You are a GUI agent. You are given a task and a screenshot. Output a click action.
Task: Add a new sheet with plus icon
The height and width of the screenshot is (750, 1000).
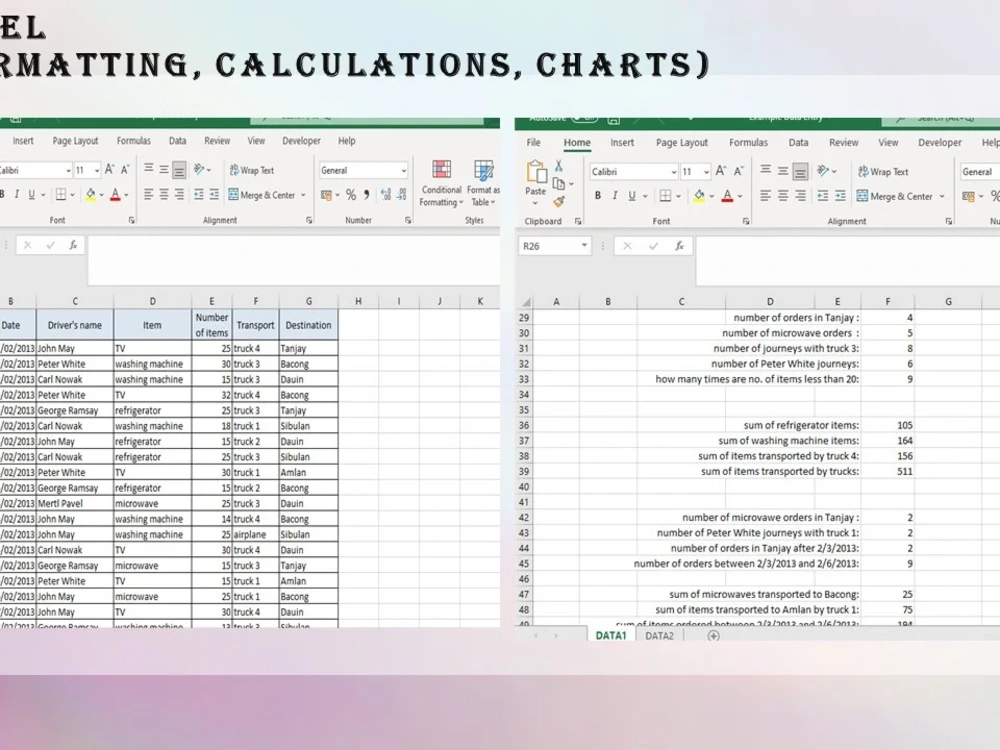point(714,635)
